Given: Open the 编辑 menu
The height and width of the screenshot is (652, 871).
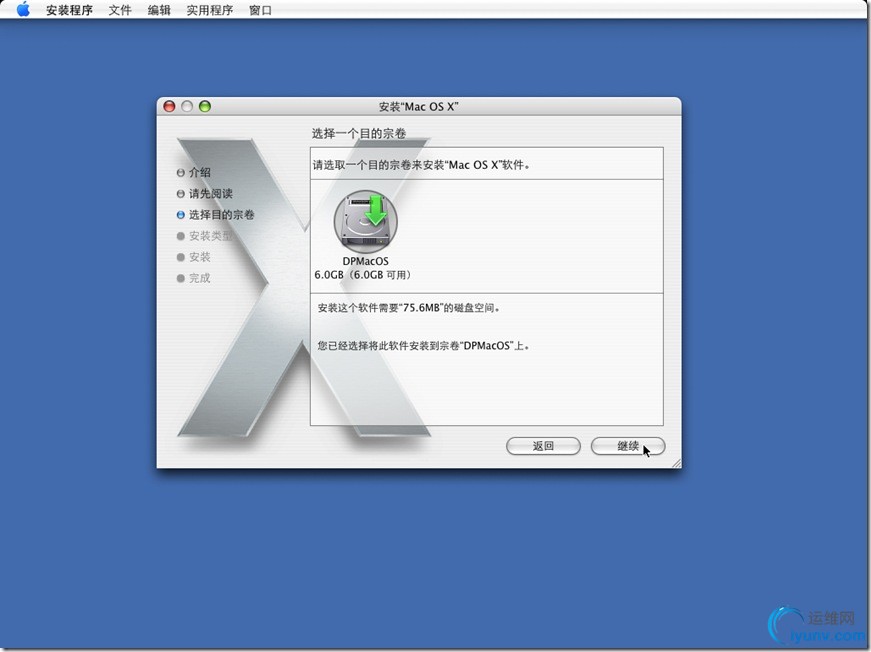Looking at the screenshot, I should tap(159, 10).
